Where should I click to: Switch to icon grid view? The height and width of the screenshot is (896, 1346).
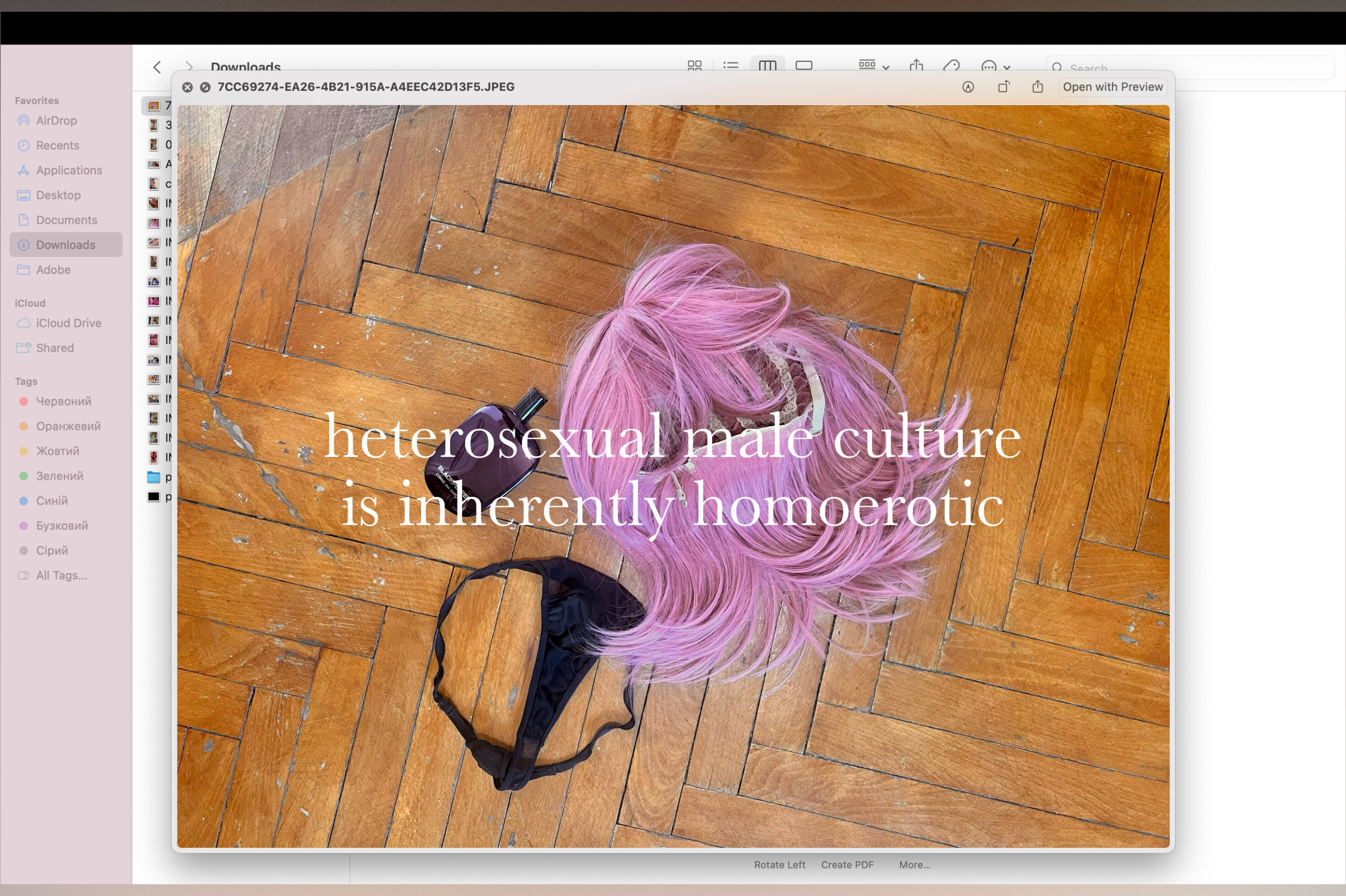click(694, 66)
